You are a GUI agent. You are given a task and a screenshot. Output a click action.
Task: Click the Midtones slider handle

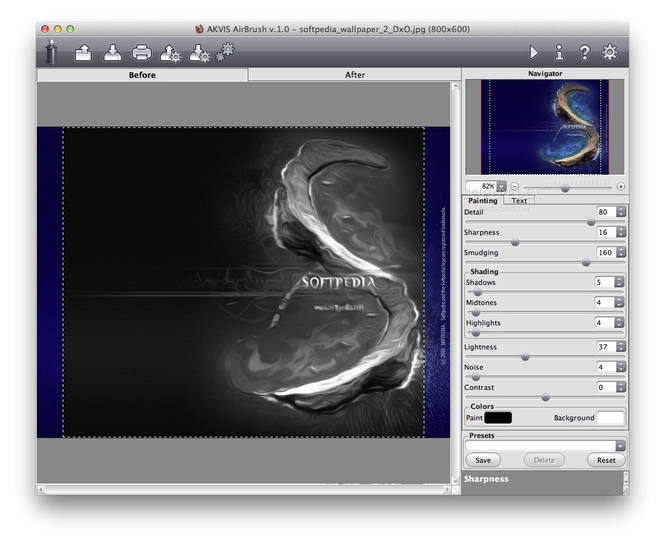[x=476, y=313]
